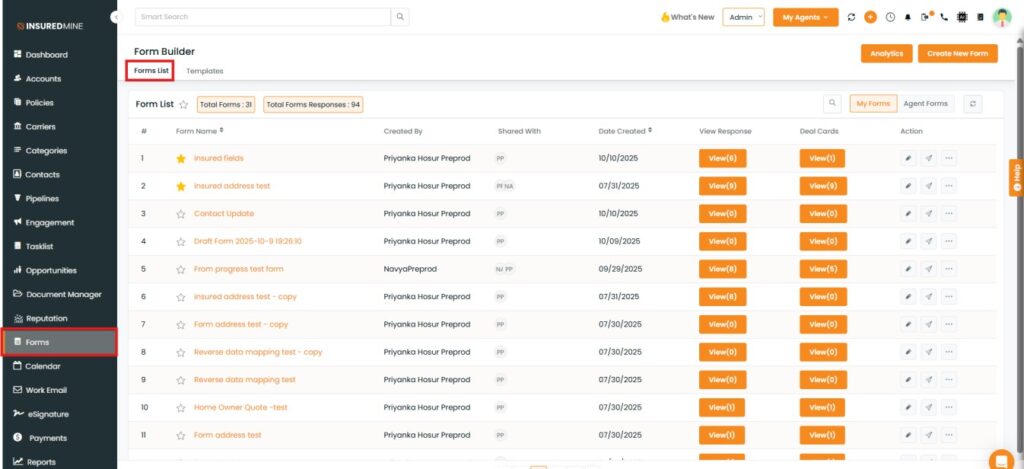This screenshot has width=1024, height=469.
Task: Unstar the Insured fields form
Action: point(181,158)
